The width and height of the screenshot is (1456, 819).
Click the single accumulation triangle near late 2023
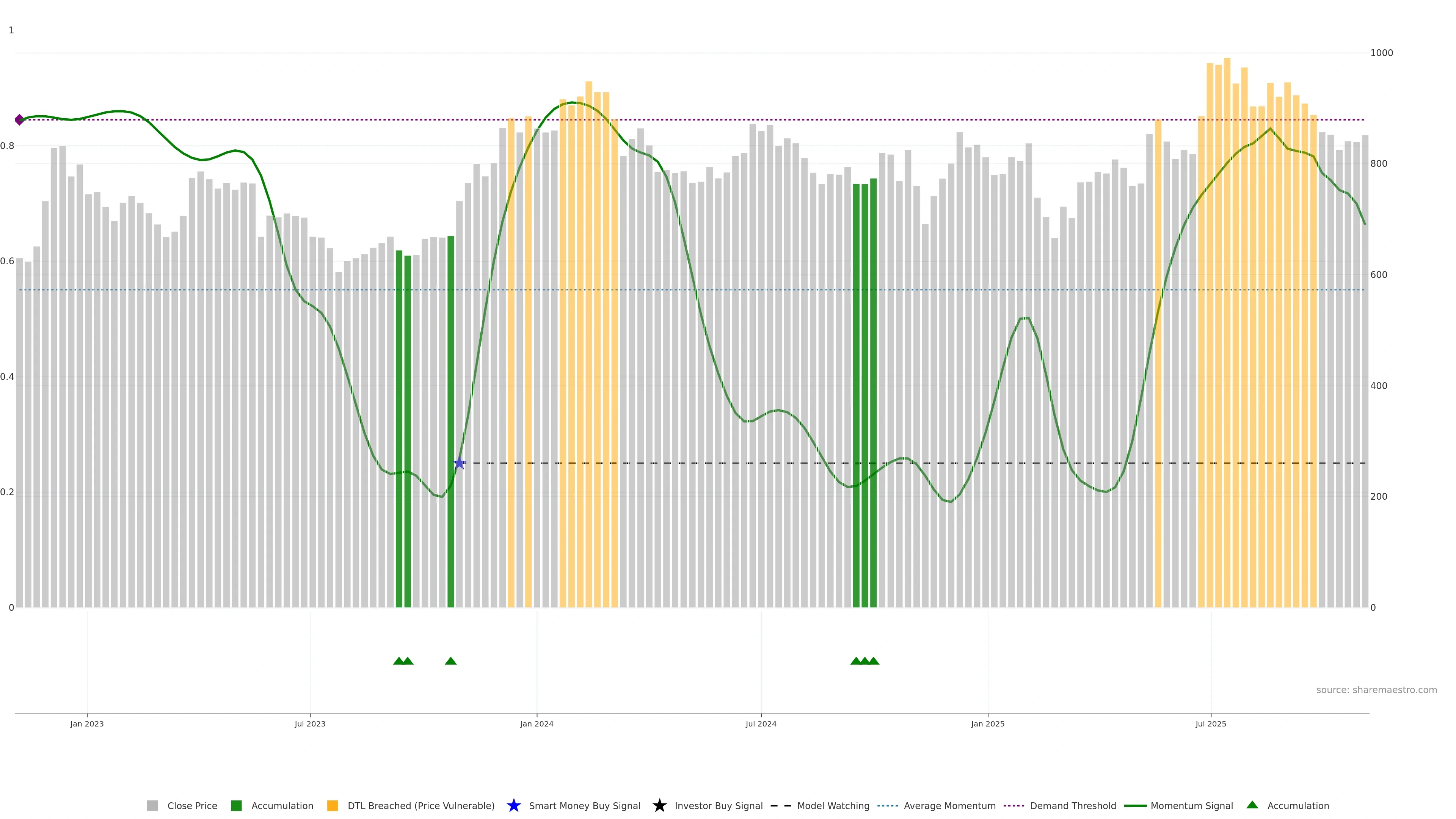coord(450,661)
